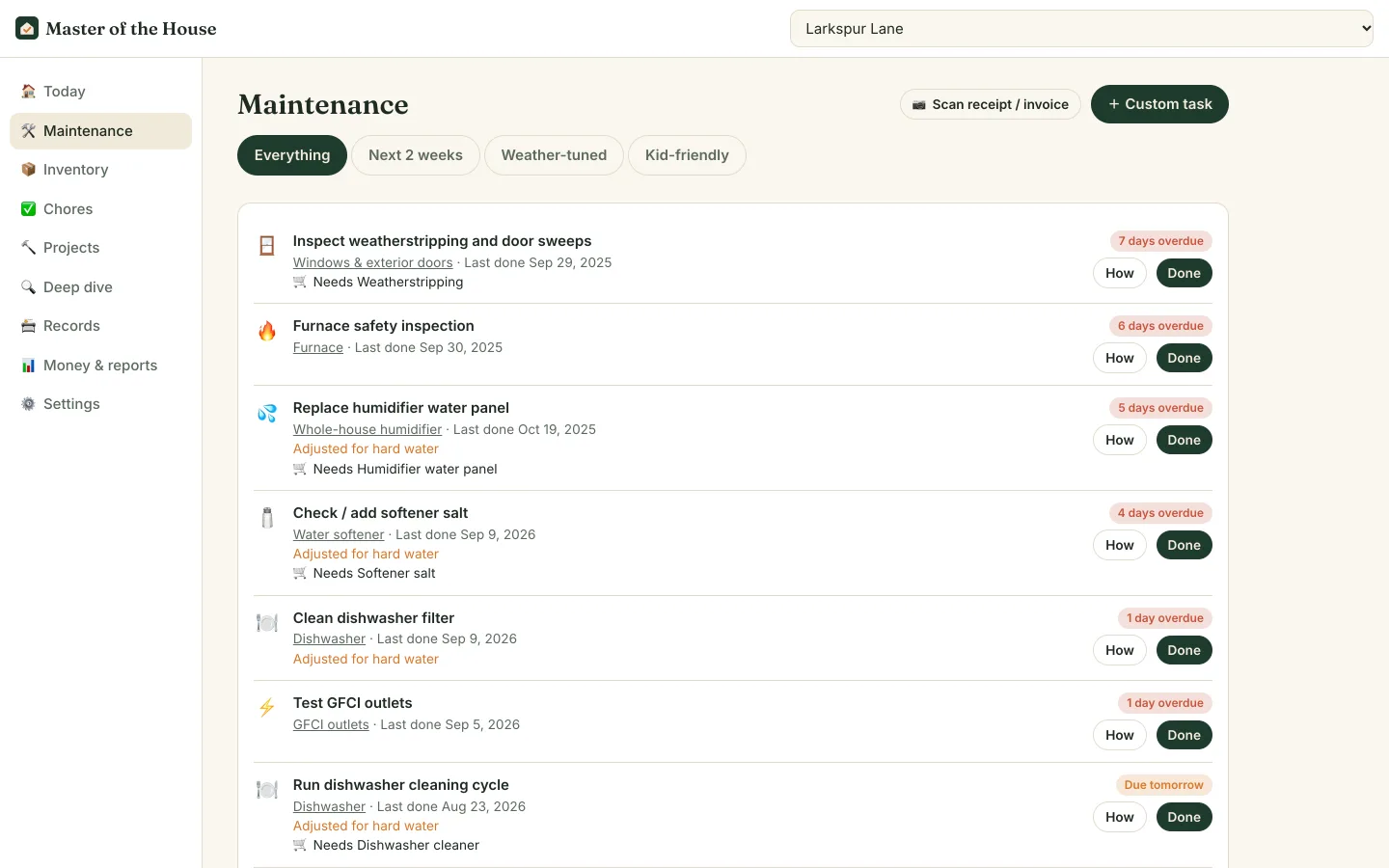Click the Today house icon in sidebar

tap(28, 92)
